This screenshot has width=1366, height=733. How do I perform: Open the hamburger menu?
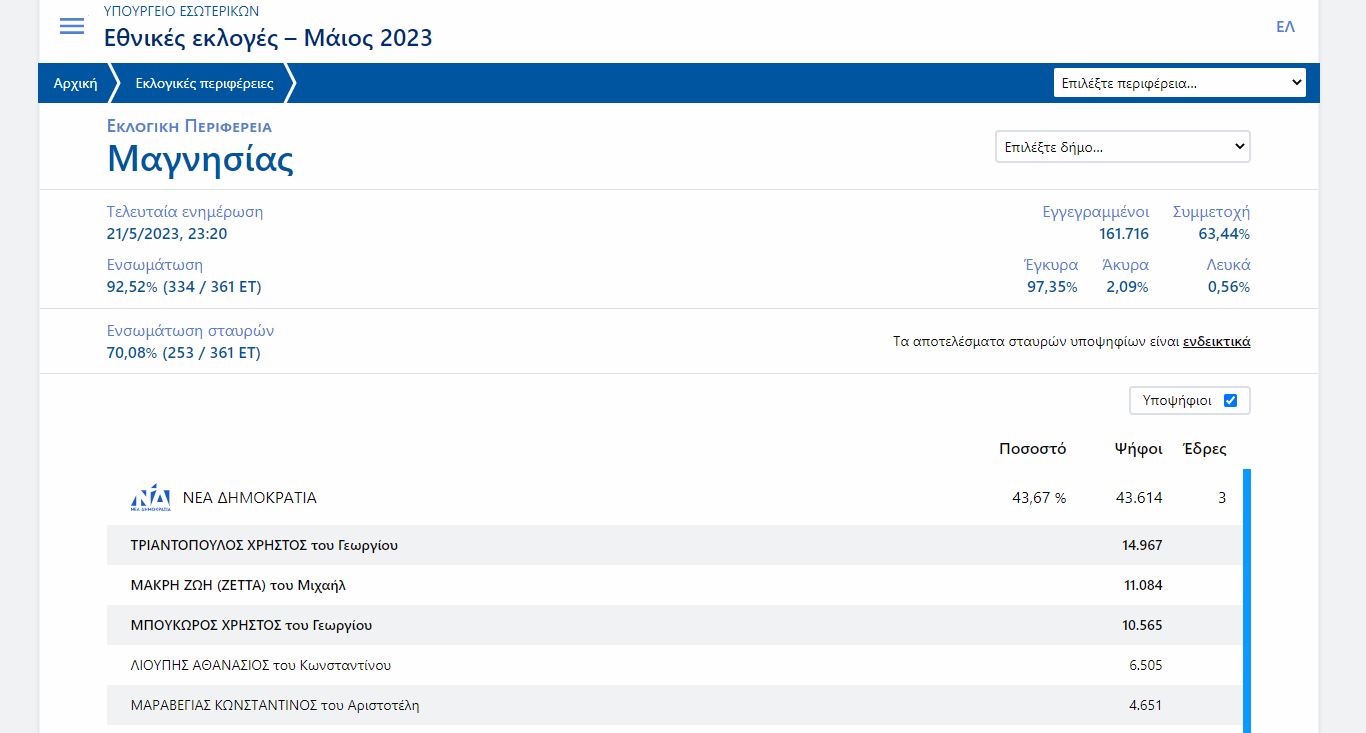click(72, 27)
